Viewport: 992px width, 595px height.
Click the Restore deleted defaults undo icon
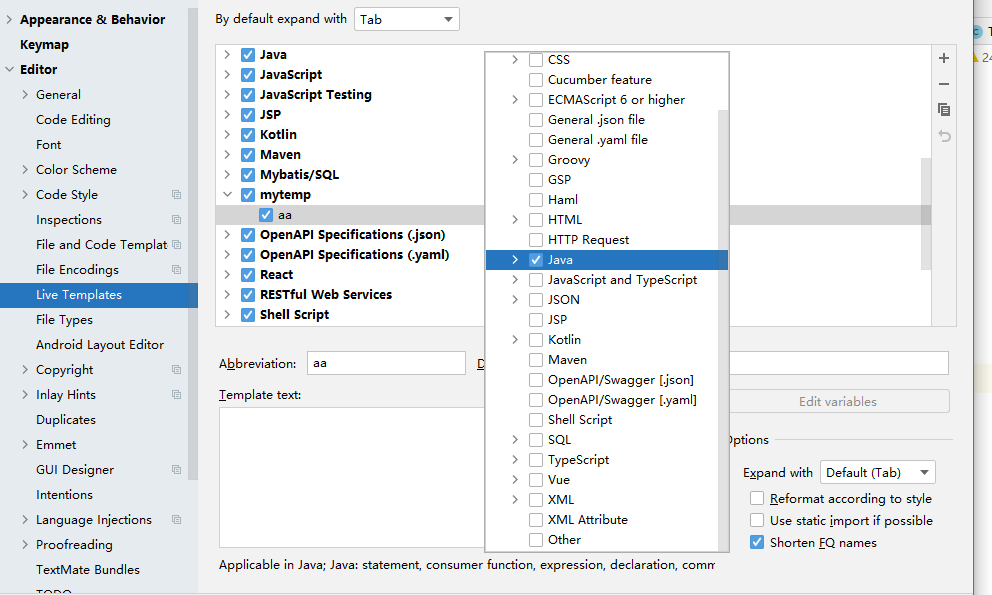pos(944,136)
